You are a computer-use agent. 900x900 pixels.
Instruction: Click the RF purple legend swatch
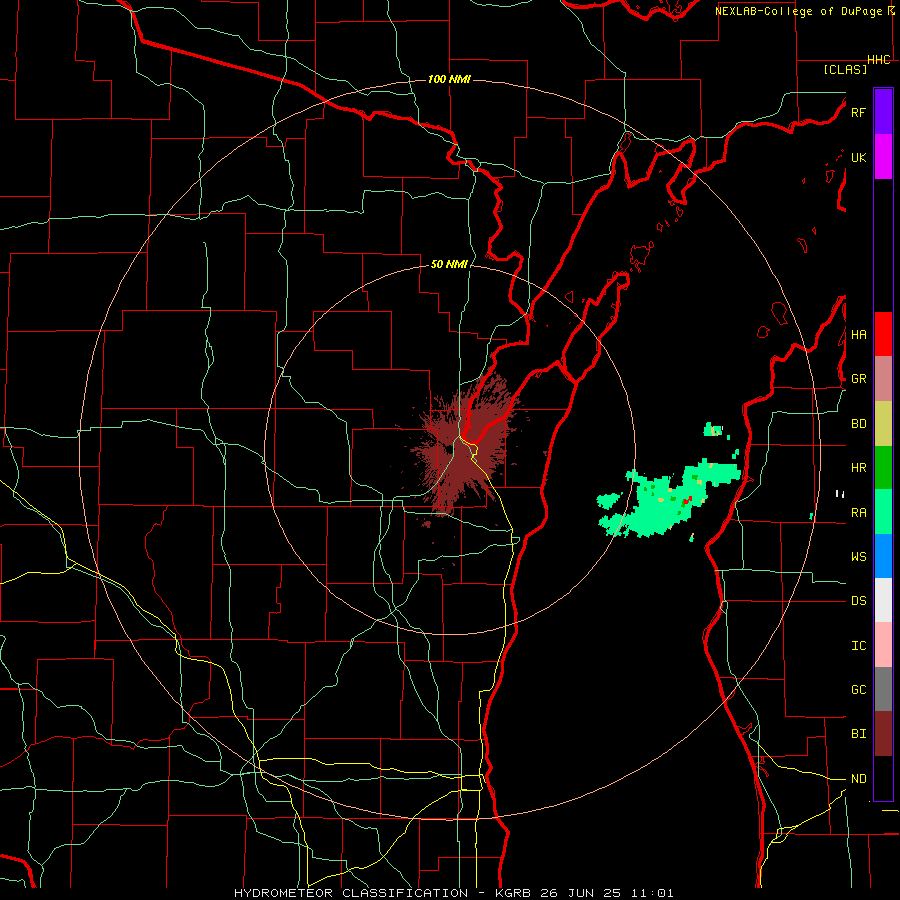pos(883,112)
